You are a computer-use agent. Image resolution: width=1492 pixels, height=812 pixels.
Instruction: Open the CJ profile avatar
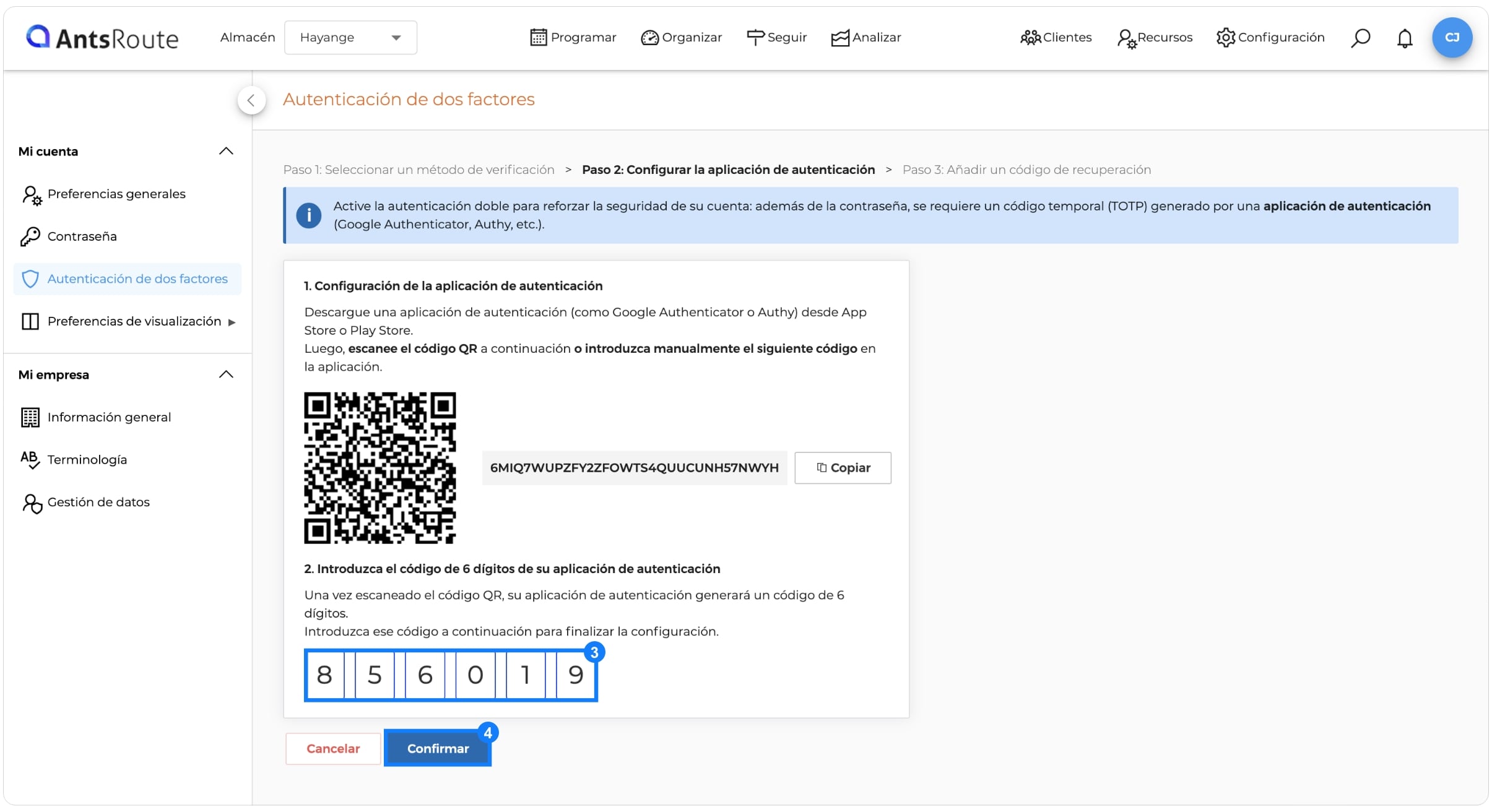(x=1452, y=37)
